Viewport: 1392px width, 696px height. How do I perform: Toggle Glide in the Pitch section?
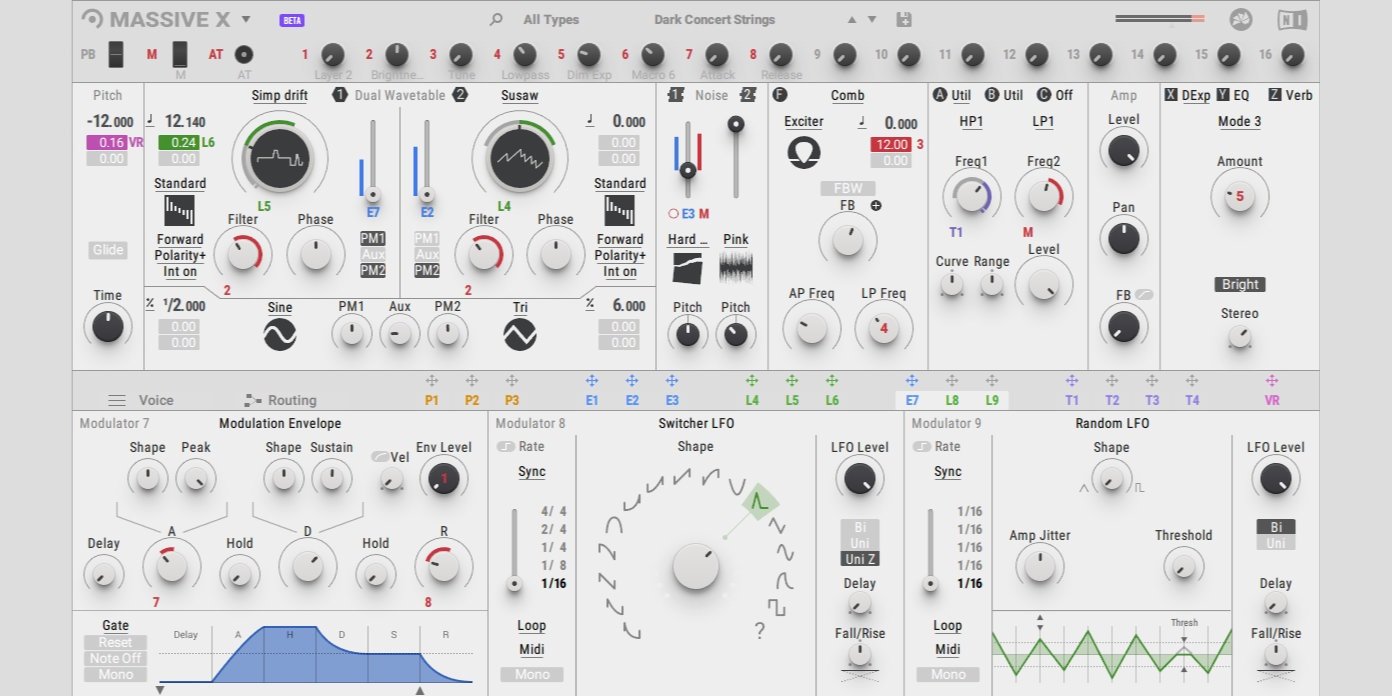[108, 250]
